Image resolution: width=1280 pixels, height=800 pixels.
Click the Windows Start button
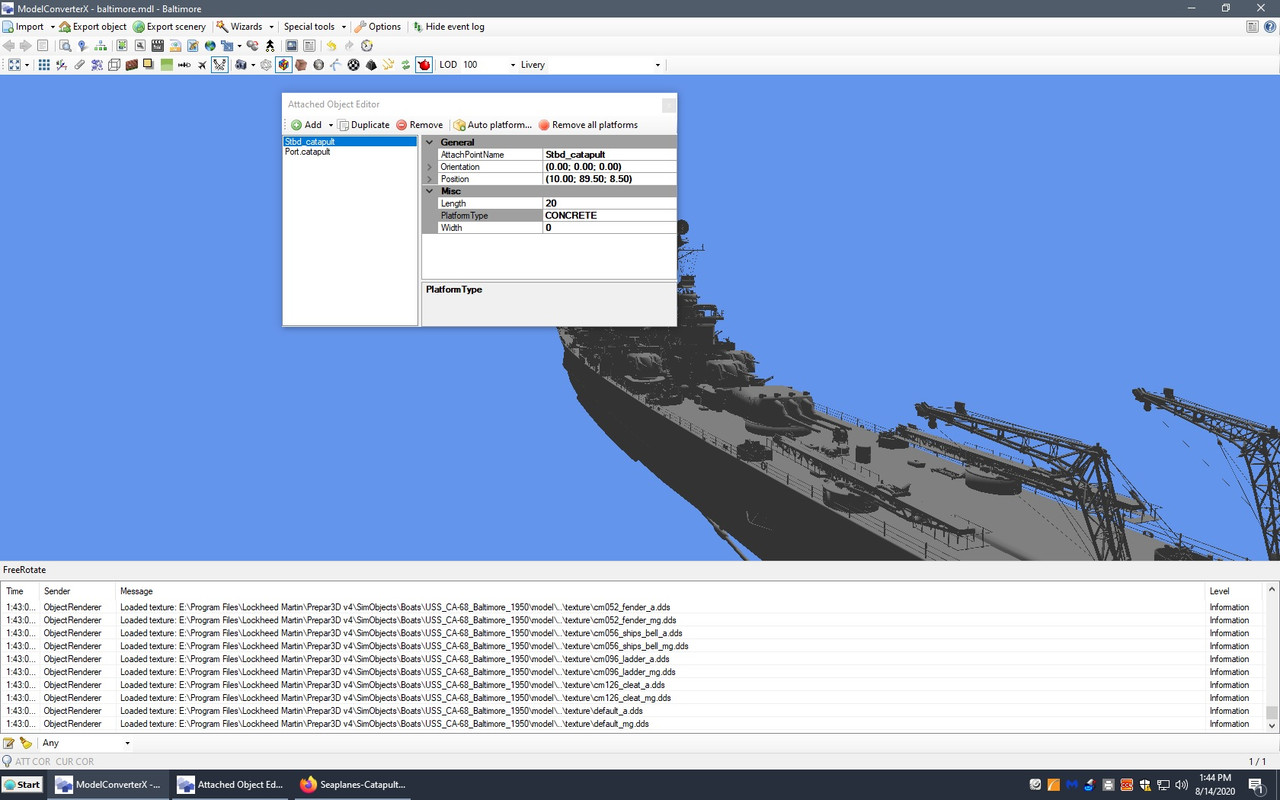(x=22, y=785)
